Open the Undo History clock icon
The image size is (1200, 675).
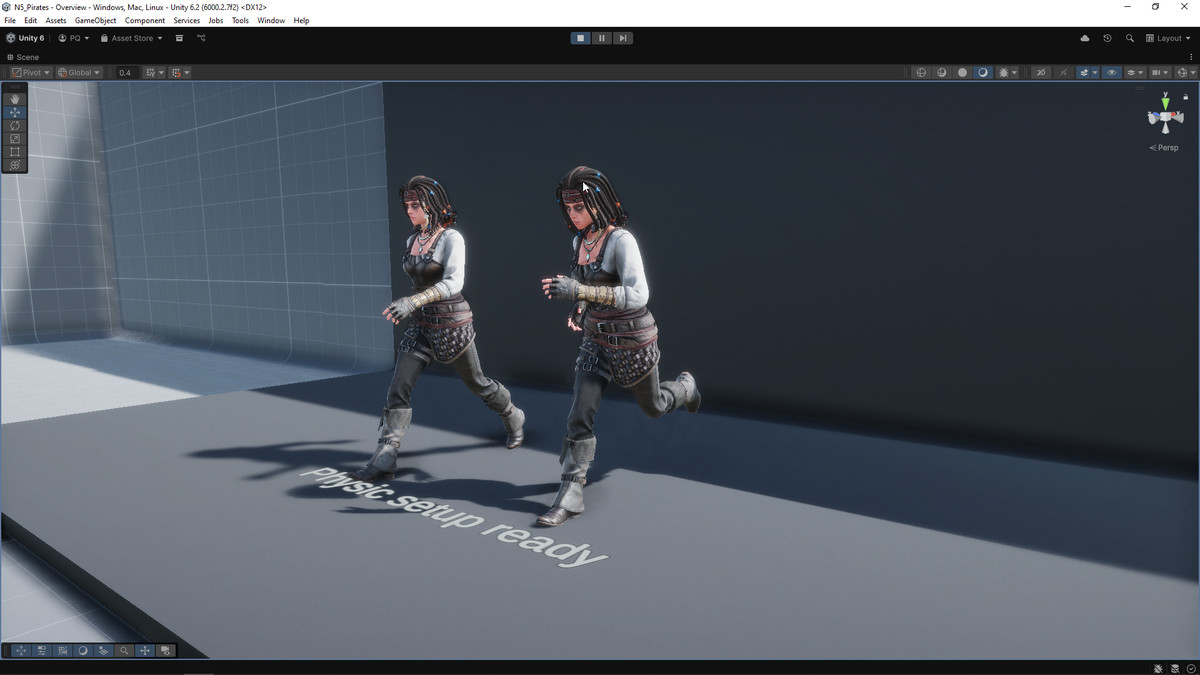[1107, 38]
